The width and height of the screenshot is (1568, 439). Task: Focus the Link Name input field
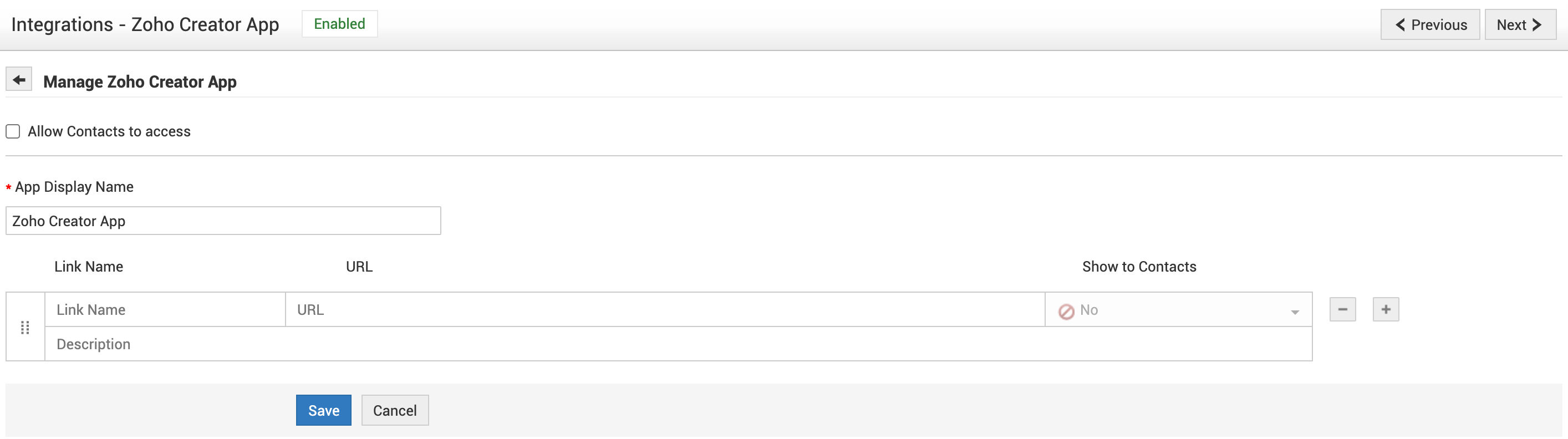(x=165, y=310)
